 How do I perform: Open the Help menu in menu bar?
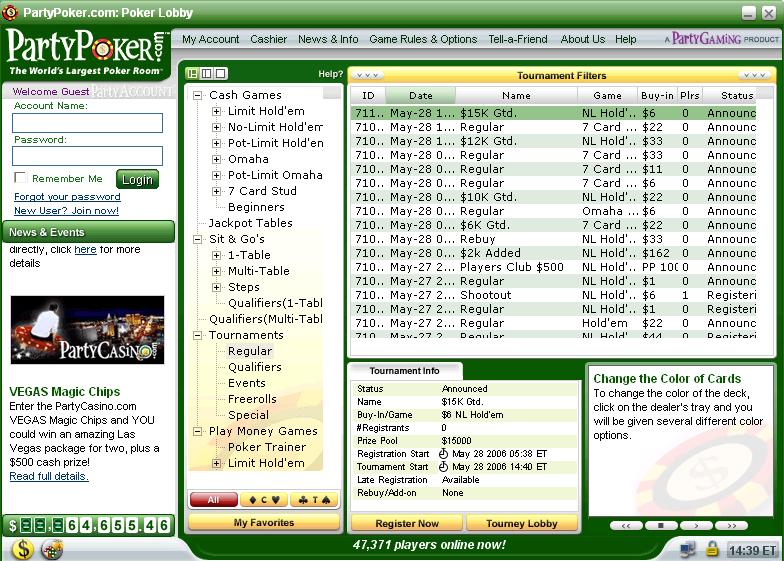(626, 39)
